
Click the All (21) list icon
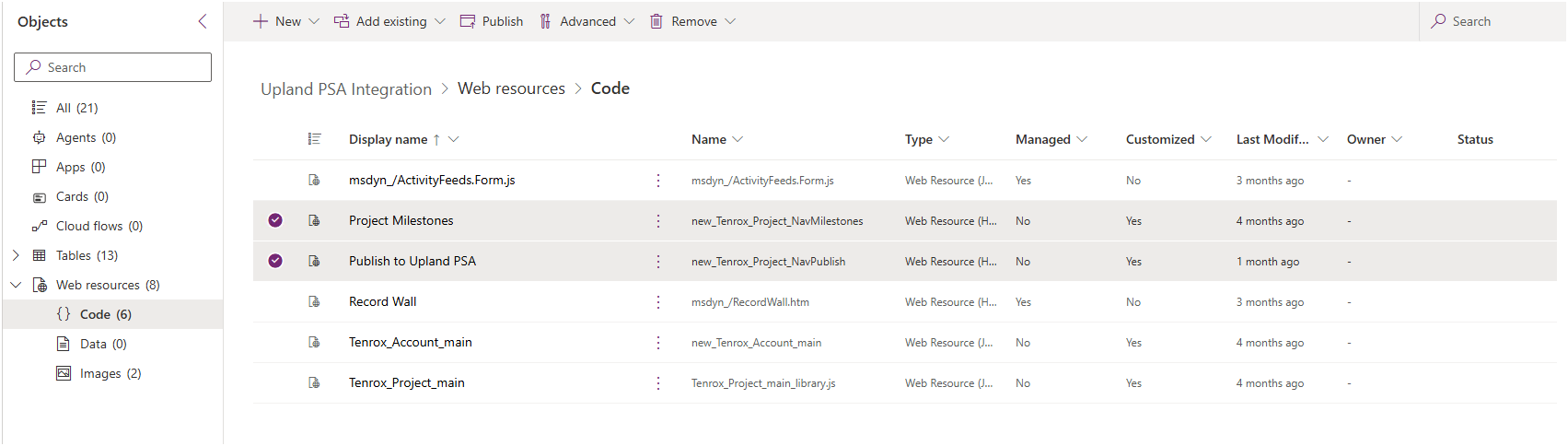(39, 108)
